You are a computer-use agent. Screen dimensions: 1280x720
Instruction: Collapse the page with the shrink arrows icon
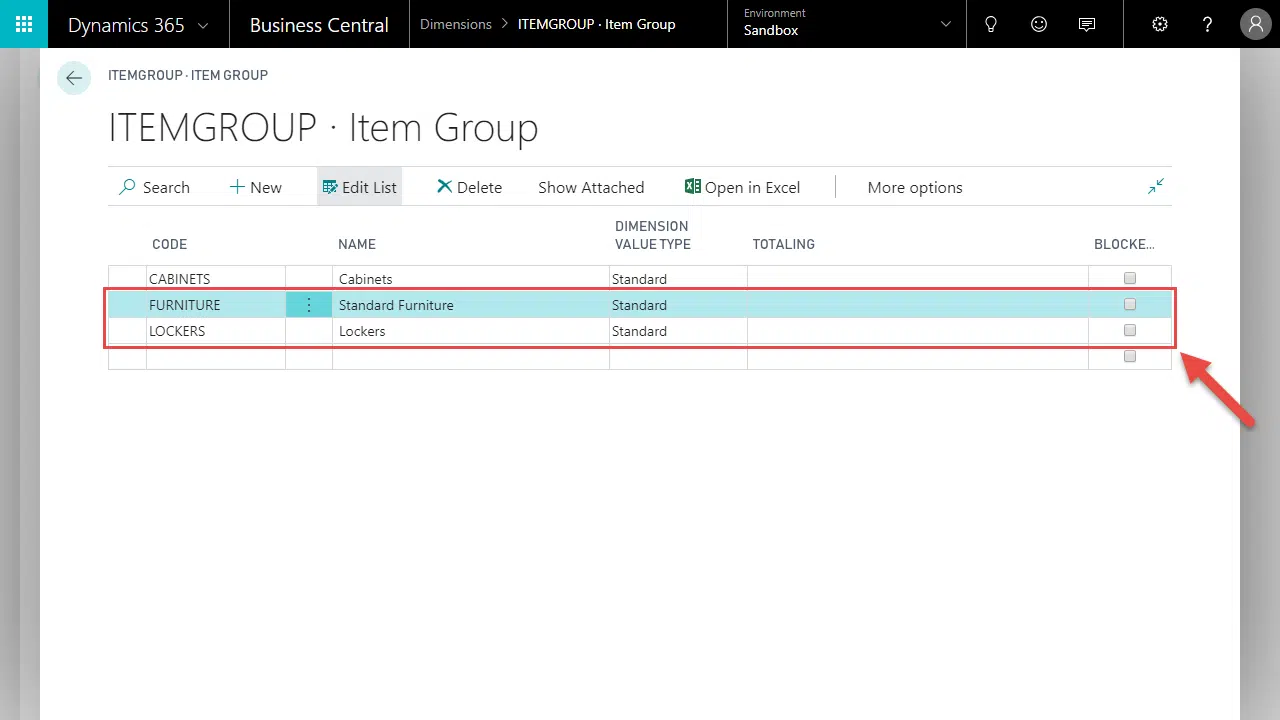(1156, 186)
